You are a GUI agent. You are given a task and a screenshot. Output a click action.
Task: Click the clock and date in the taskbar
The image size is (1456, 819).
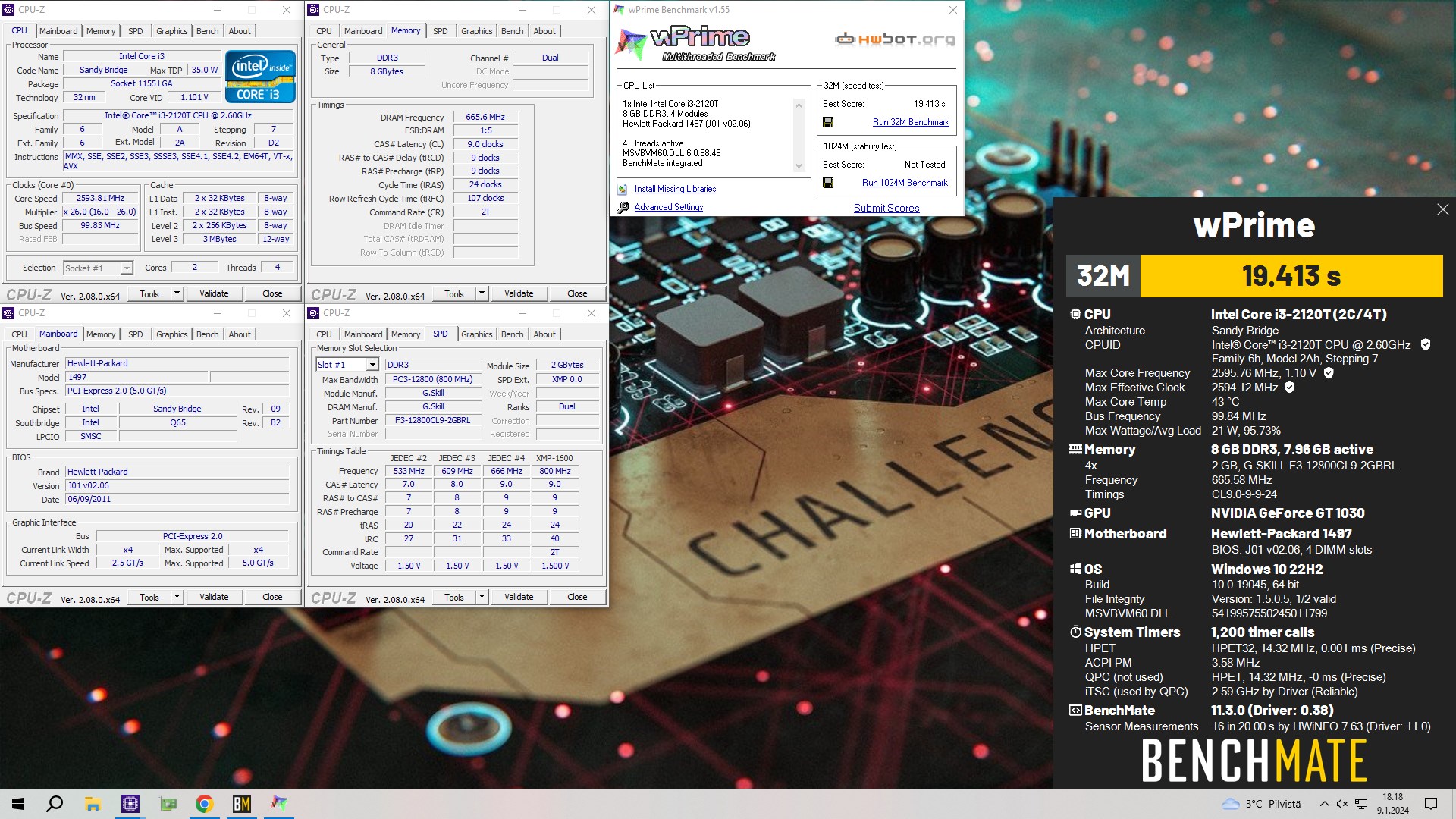(x=1393, y=804)
